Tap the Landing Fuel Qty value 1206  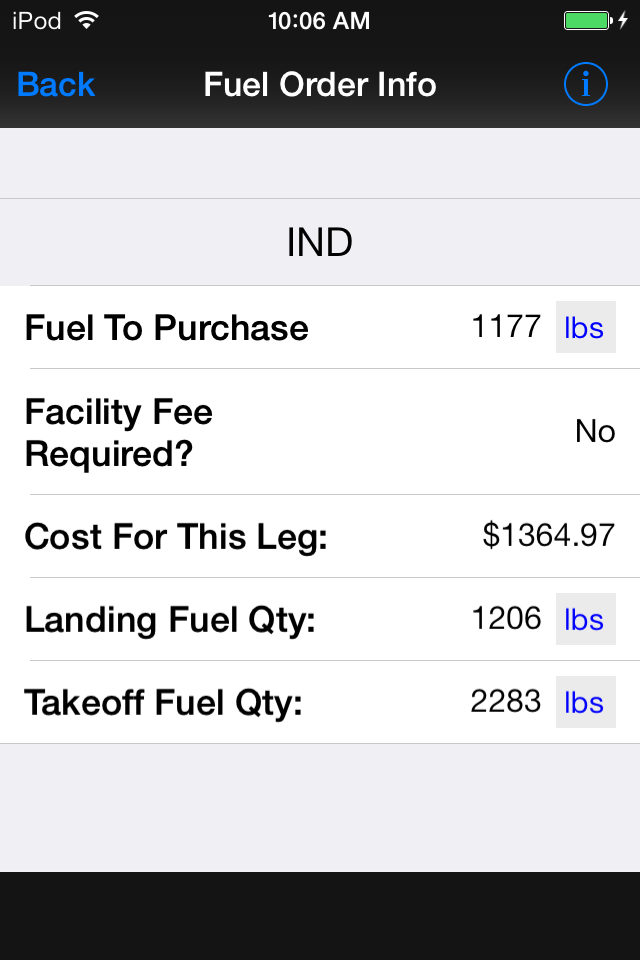point(506,618)
